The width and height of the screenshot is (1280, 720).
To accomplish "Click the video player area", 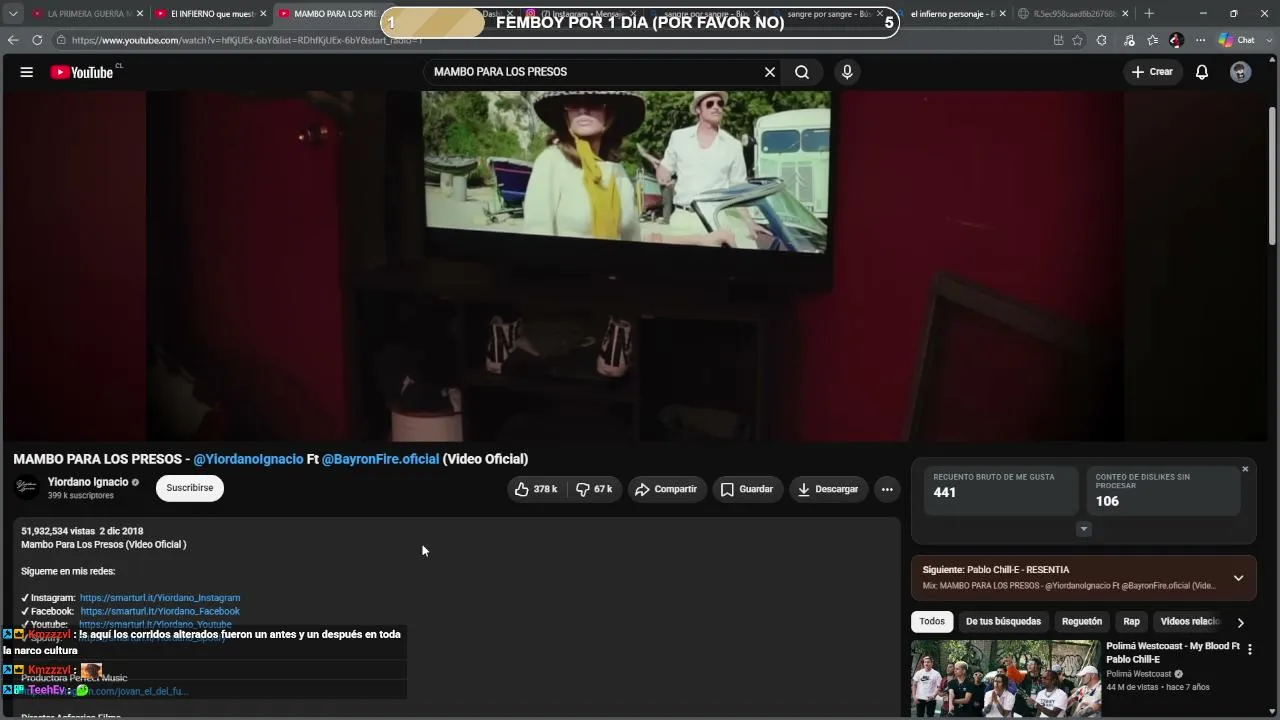I will 635,266.
